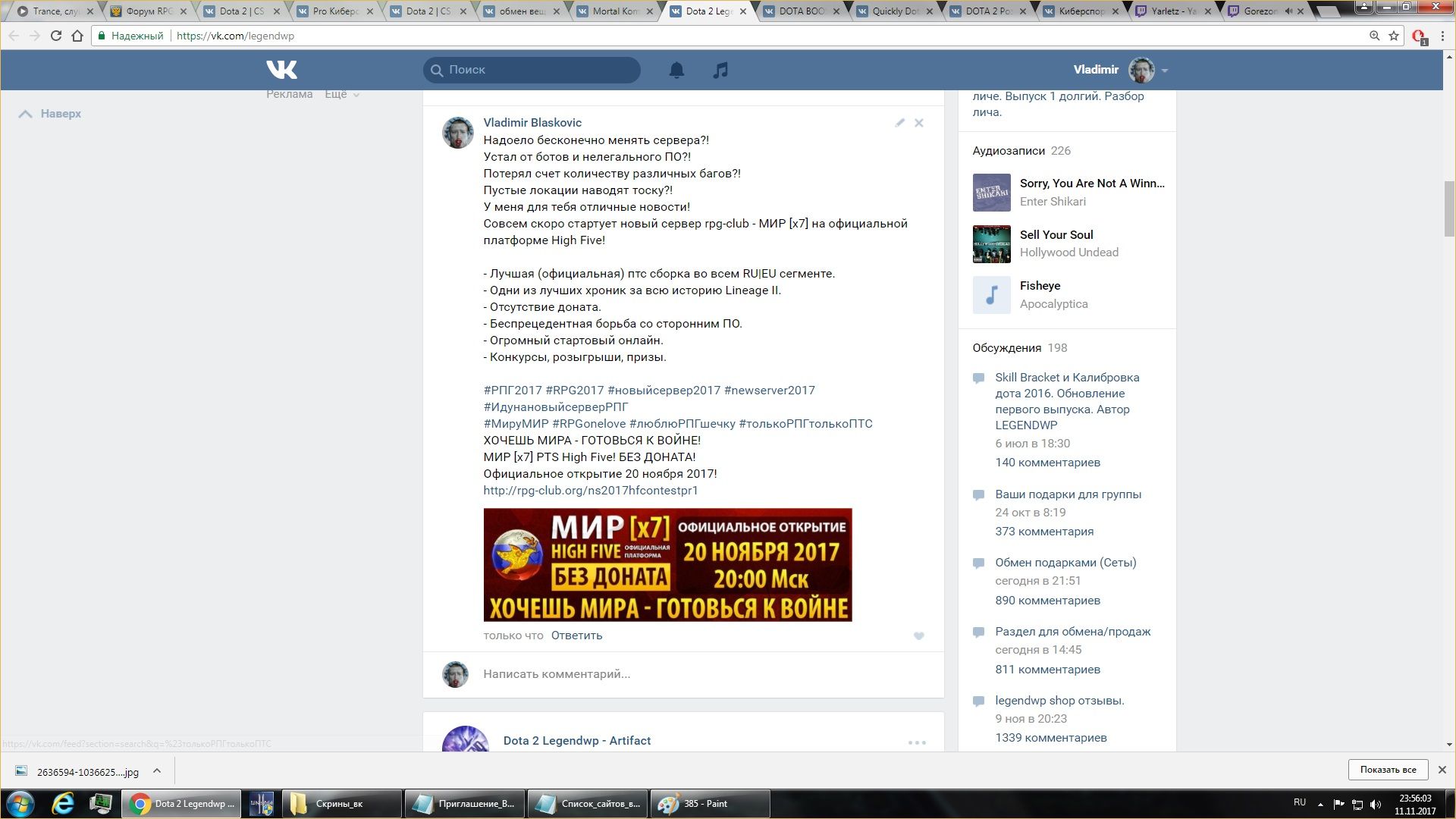
Task: Bookmark page with star icon
Action: pyautogui.click(x=1394, y=36)
